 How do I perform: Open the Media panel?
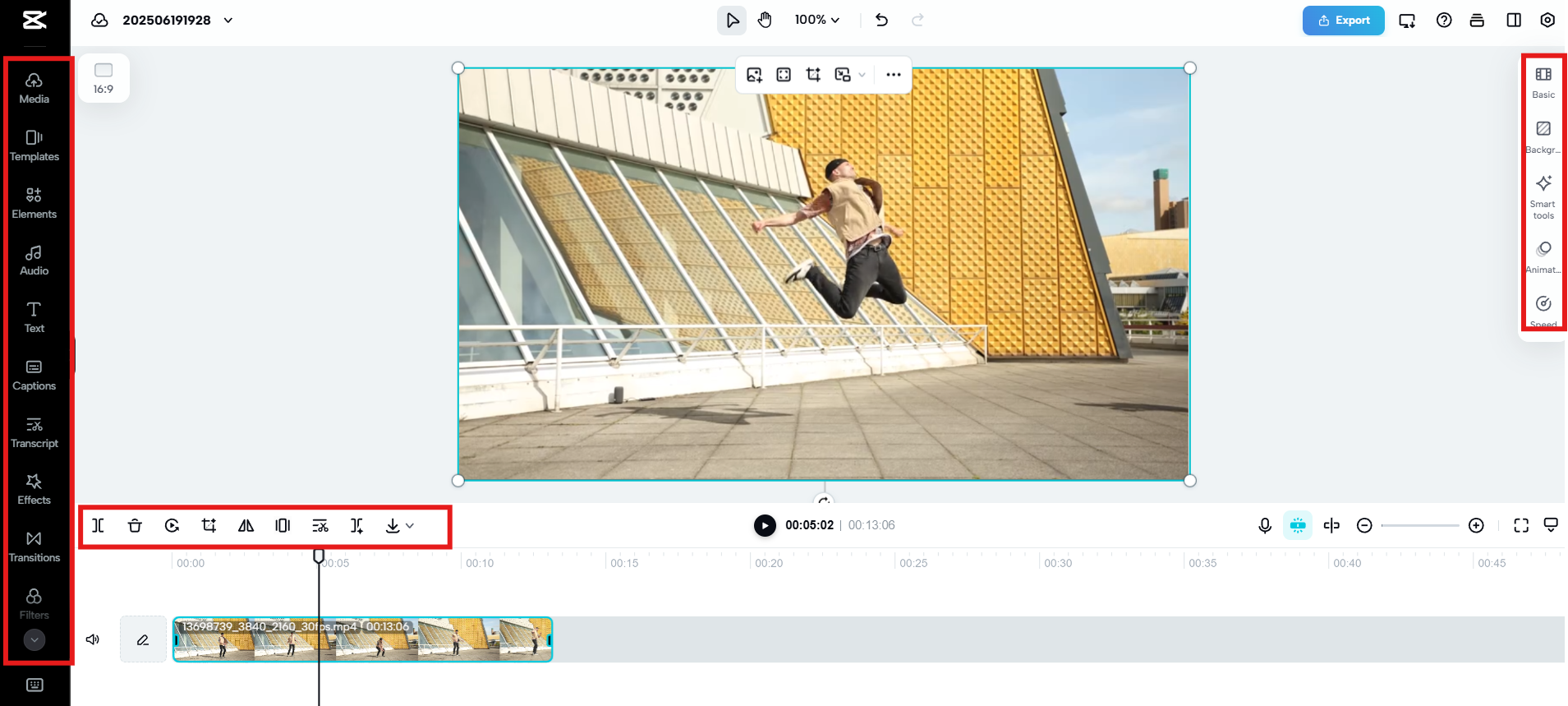(x=34, y=88)
